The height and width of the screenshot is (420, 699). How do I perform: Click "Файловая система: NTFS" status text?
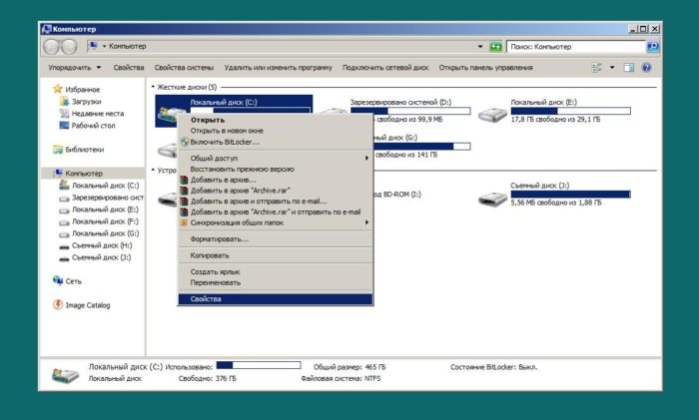tap(341, 379)
